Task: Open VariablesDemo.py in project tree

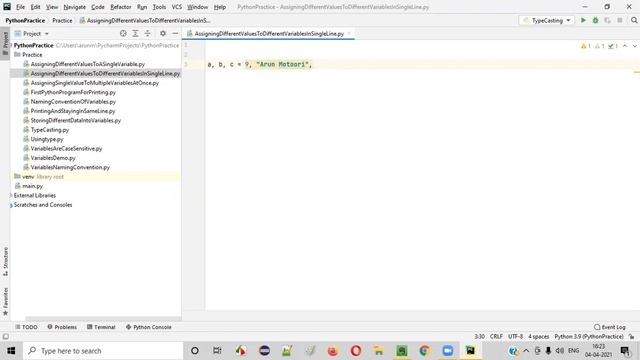Action: tap(53, 158)
